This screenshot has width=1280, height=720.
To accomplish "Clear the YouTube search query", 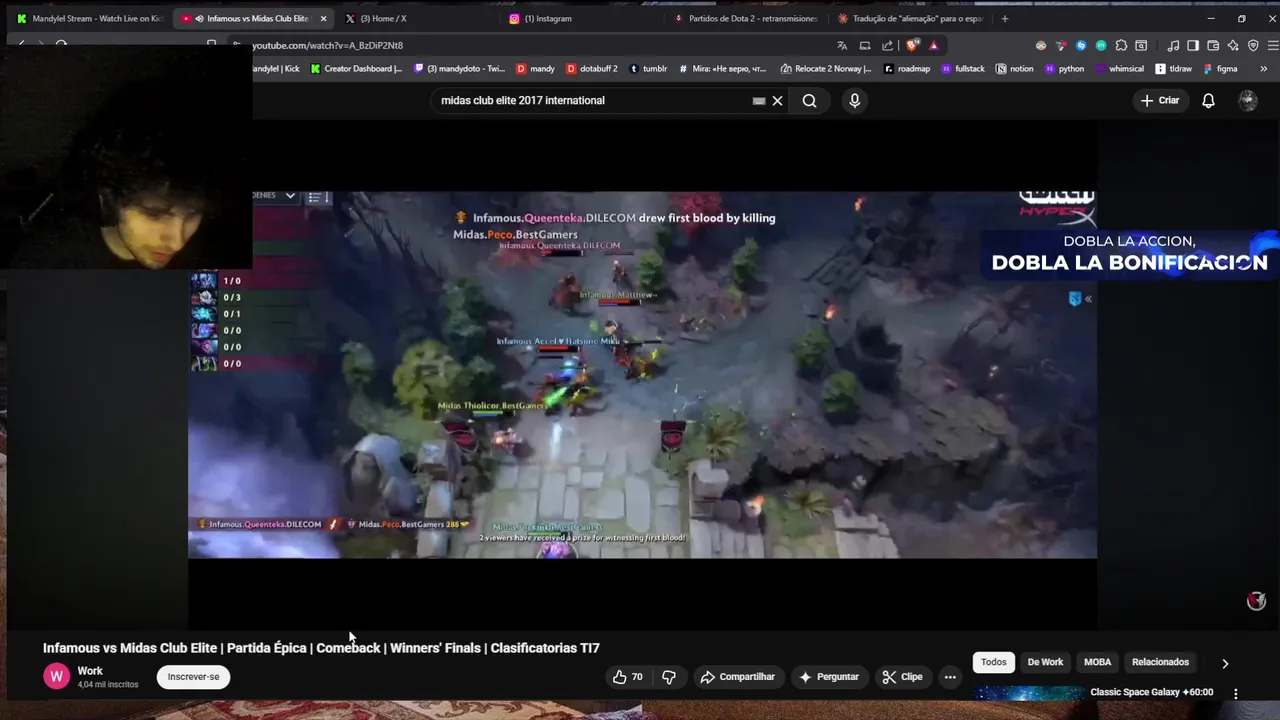I will coord(777,100).
